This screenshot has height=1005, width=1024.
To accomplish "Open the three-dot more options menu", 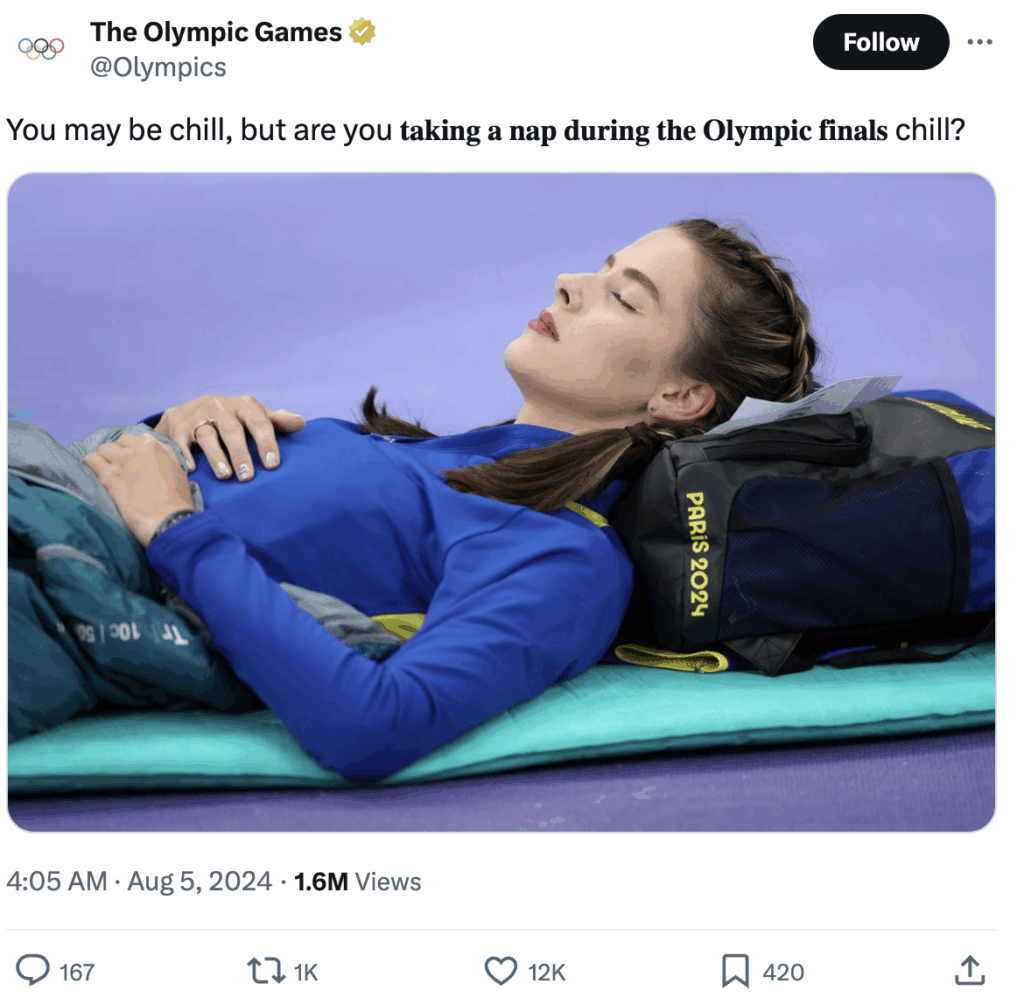I will tap(980, 42).
